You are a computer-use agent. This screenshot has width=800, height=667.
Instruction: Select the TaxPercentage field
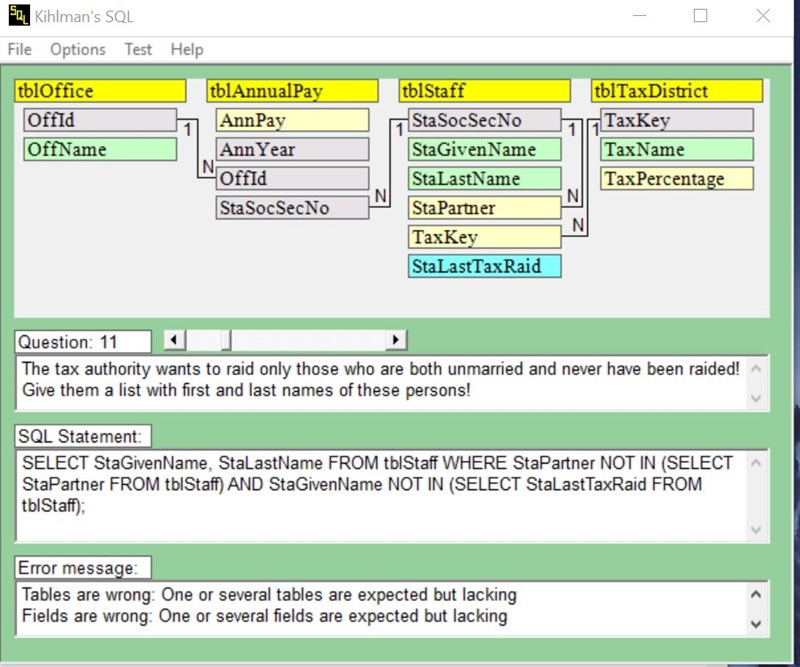(x=676, y=179)
